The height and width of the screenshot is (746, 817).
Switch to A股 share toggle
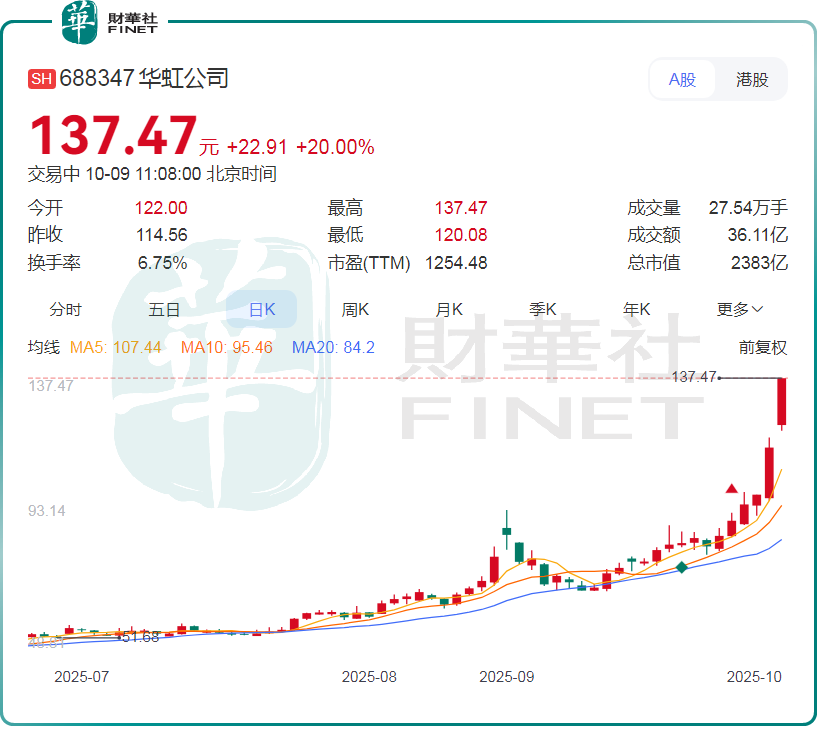pos(683,80)
